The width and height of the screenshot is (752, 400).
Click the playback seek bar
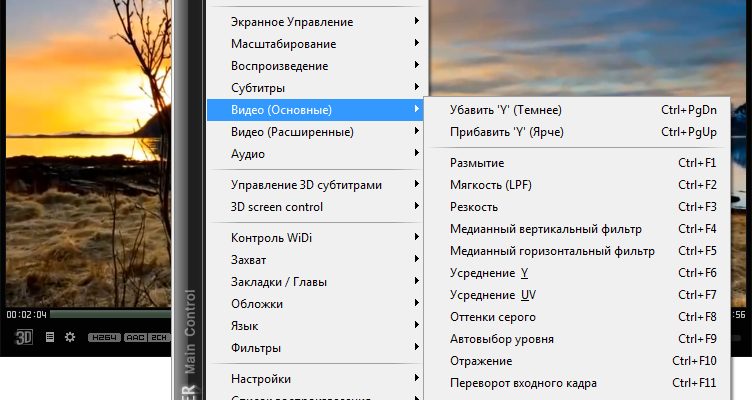click(x=111, y=315)
